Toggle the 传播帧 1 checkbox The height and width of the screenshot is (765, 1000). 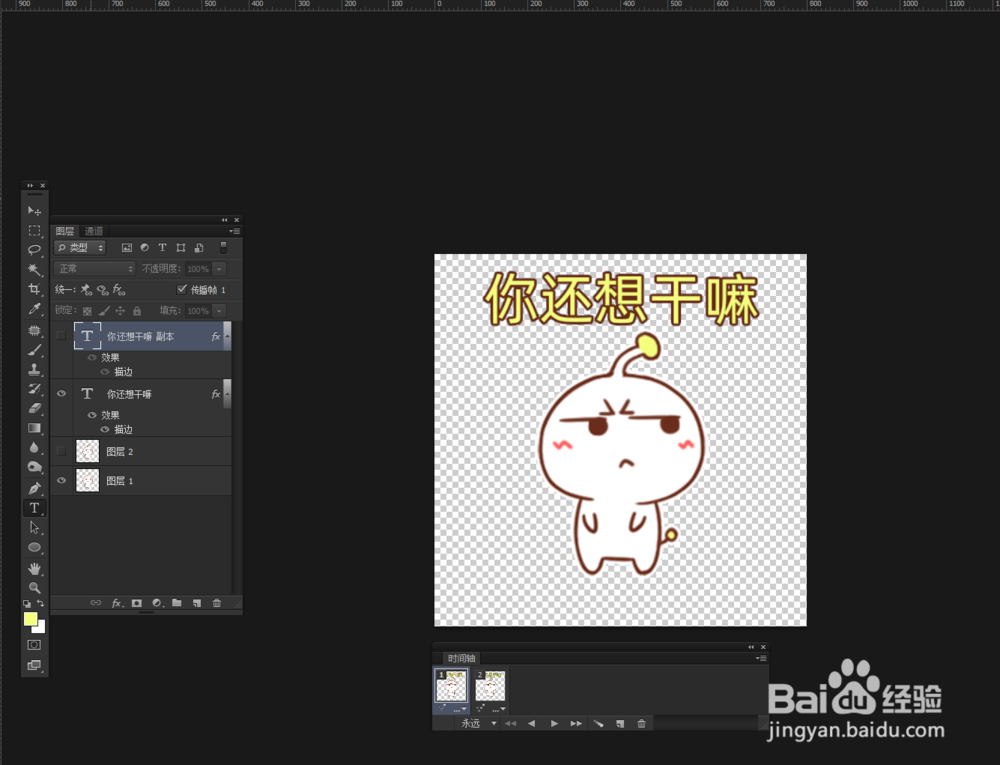182,289
